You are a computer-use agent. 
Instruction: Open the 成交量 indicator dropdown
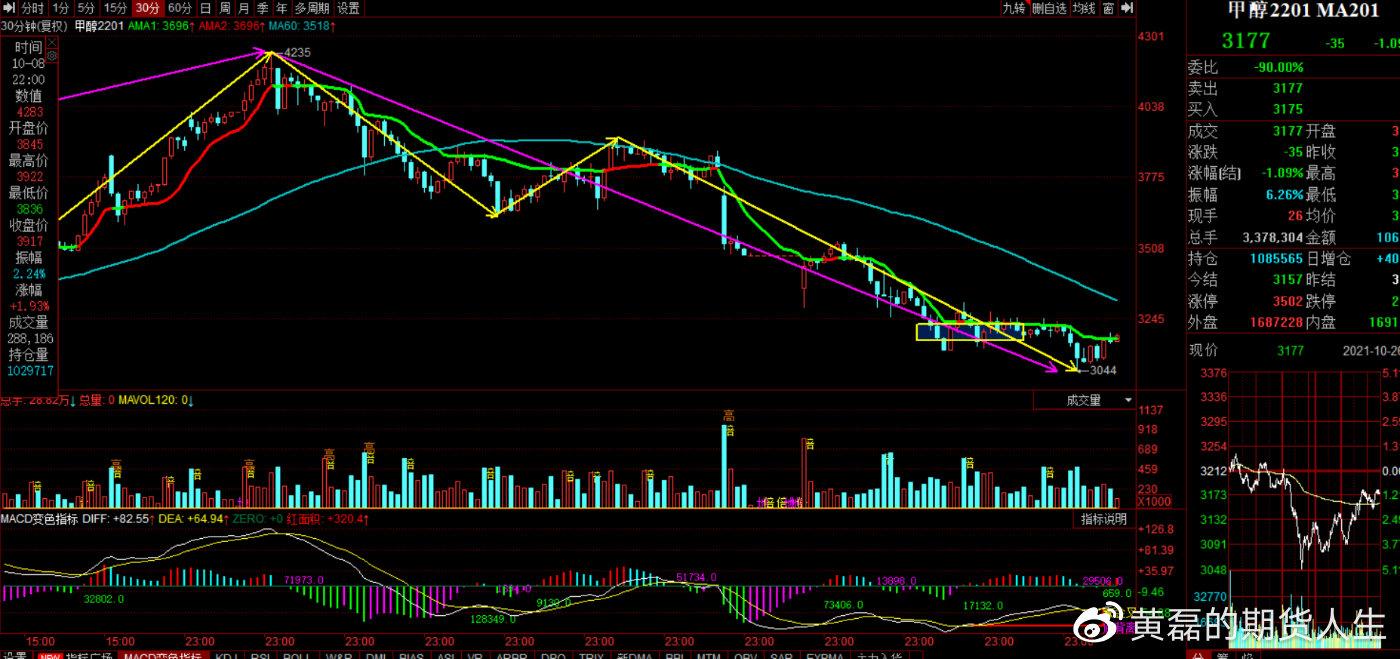[1088, 400]
